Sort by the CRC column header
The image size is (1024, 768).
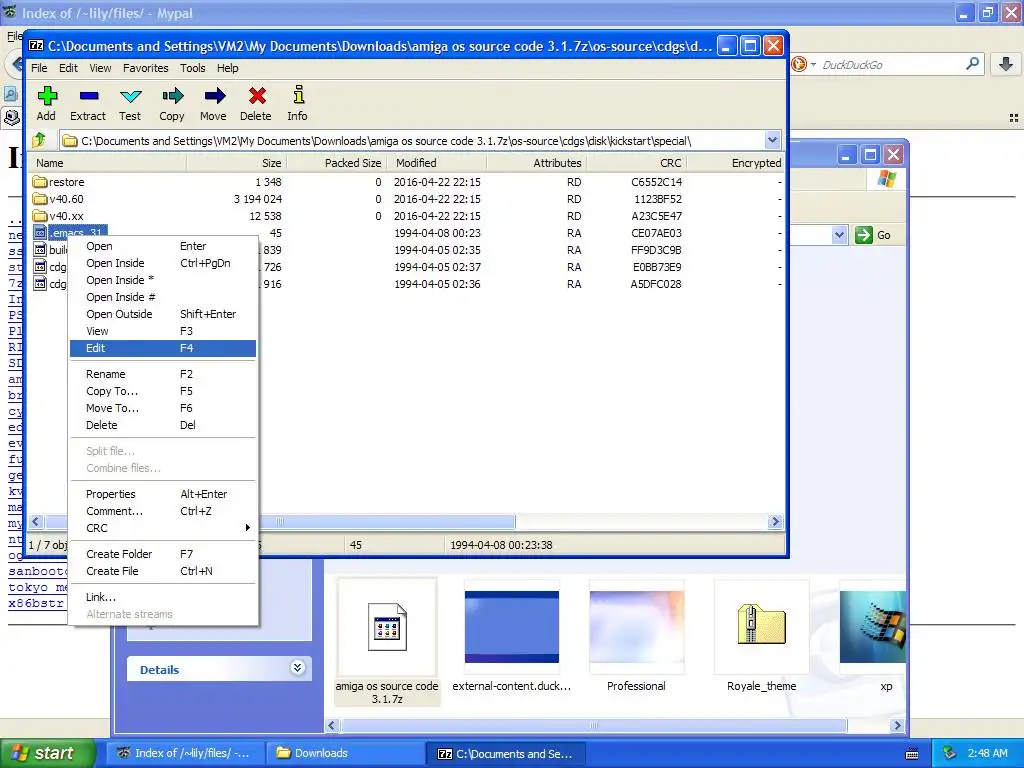[636, 163]
